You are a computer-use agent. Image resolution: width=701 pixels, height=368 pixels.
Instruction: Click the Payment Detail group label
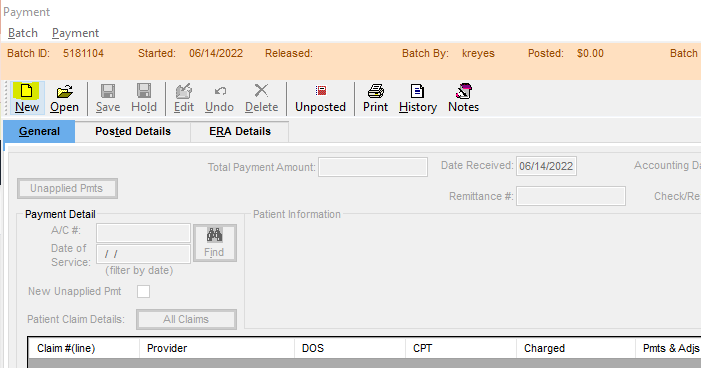(60, 214)
